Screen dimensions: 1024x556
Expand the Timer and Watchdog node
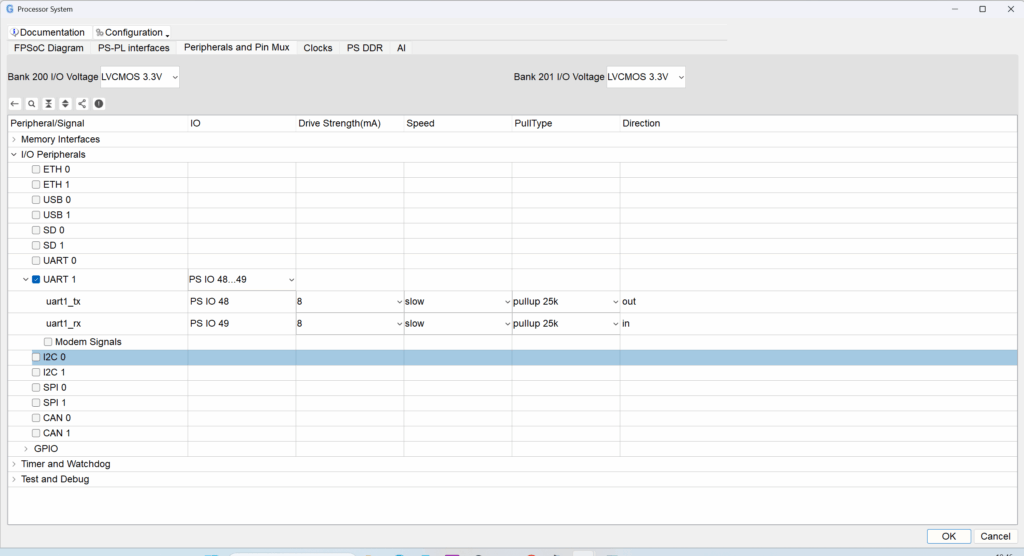coord(14,464)
